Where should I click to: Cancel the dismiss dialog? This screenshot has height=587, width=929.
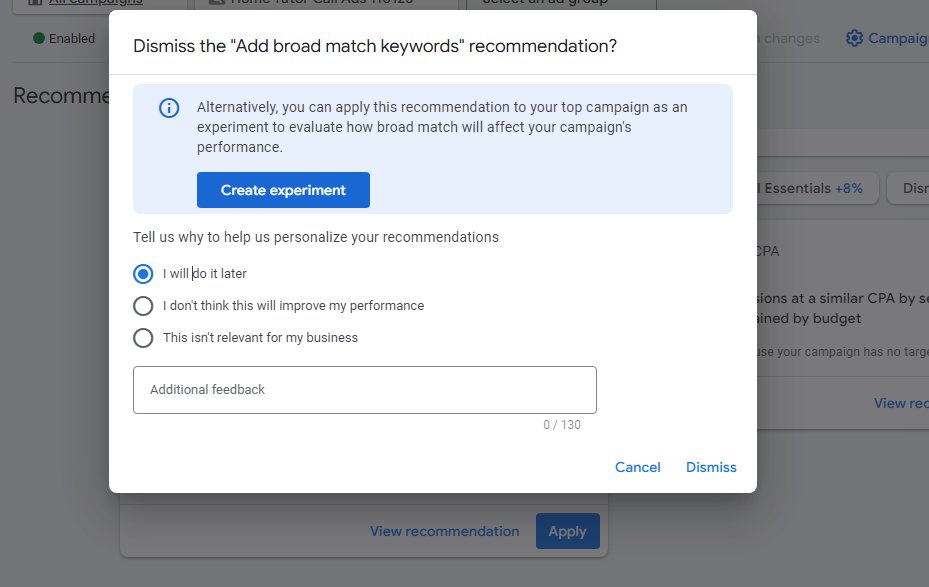(637, 467)
